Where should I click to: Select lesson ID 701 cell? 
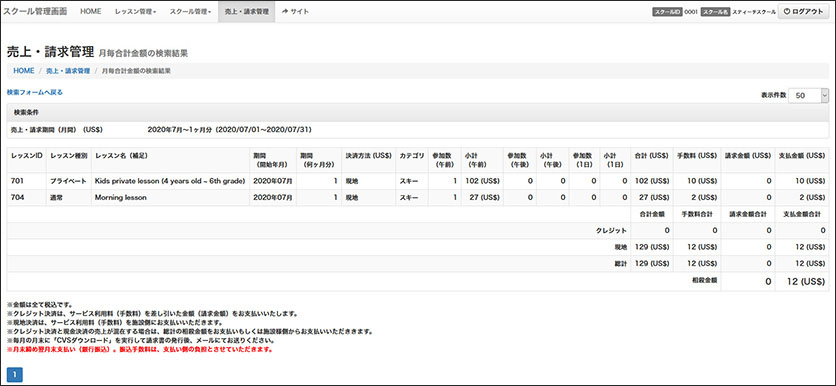27,181
